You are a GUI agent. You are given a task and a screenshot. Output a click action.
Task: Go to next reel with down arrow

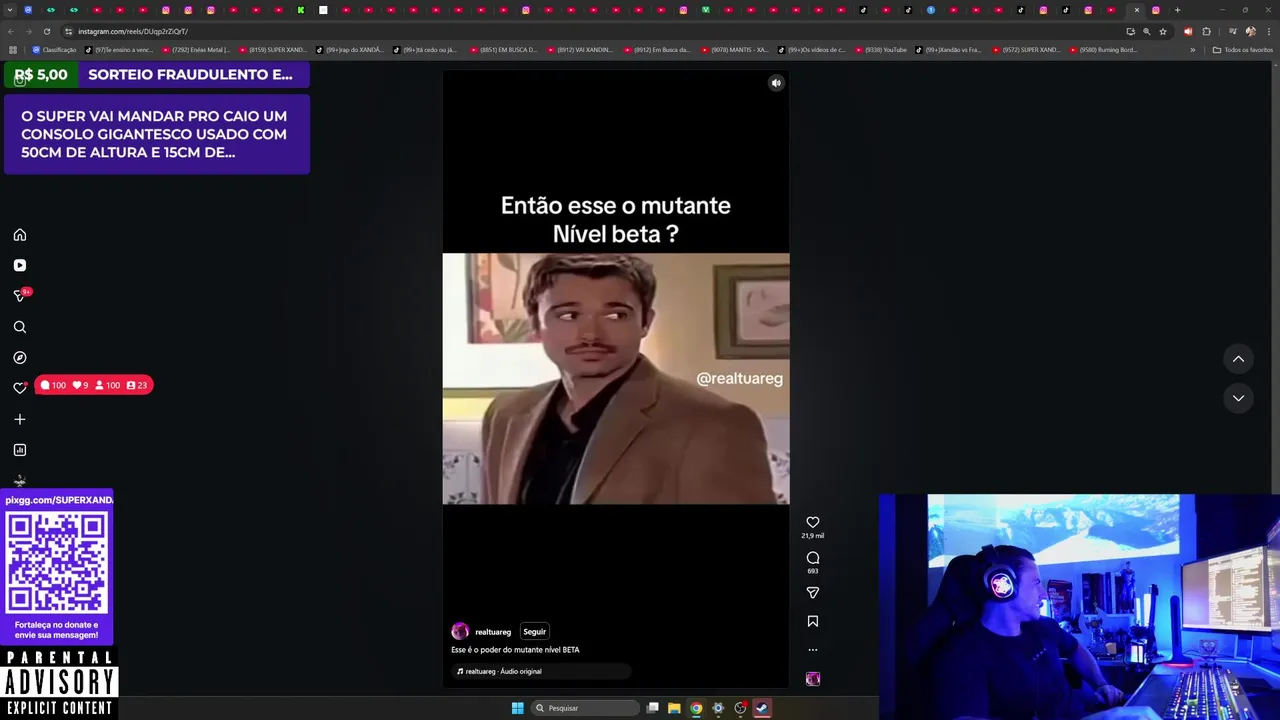click(x=1238, y=398)
